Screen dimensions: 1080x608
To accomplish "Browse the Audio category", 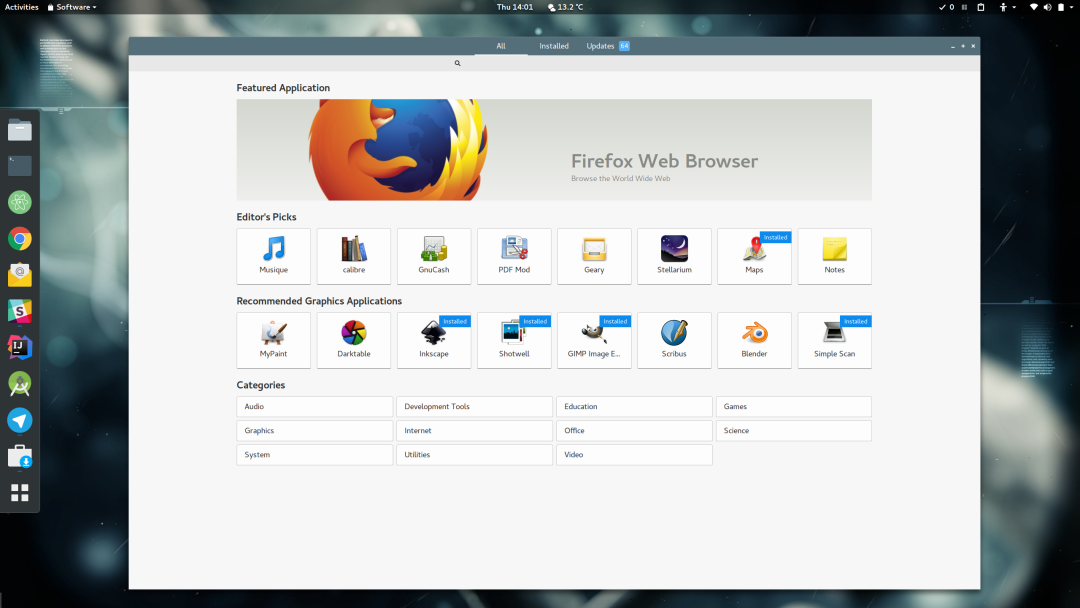I will coord(315,406).
